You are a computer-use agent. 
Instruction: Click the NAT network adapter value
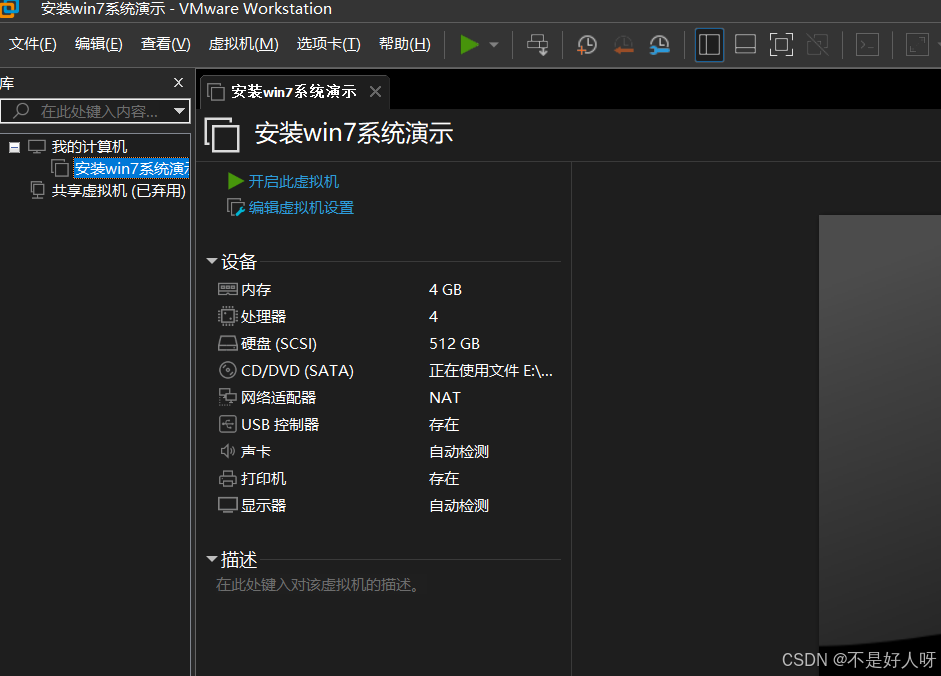[x=445, y=397]
